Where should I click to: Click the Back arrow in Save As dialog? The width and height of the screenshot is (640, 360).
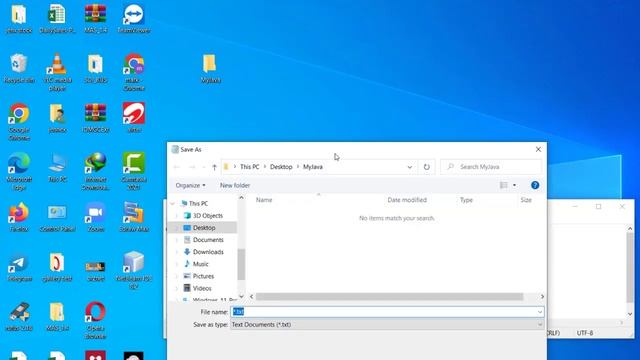pos(177,167)
